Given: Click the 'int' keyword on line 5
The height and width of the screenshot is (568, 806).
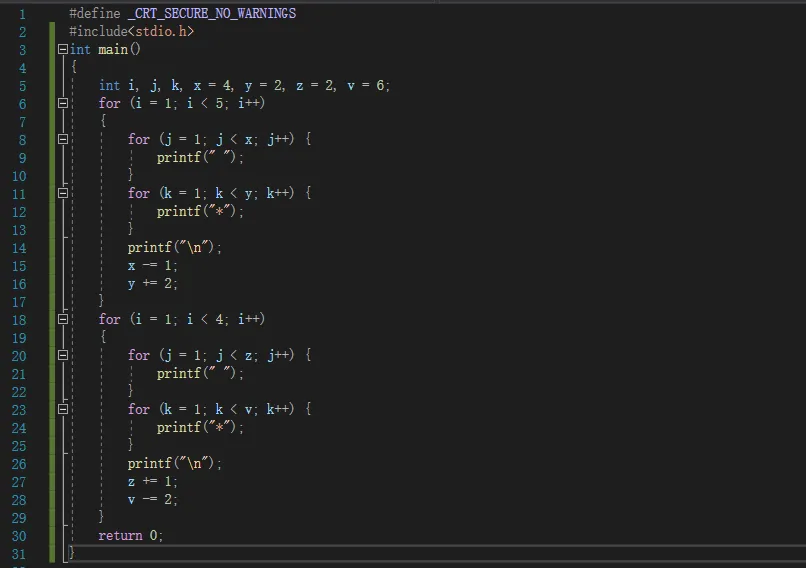Looking at the screenshot, I should (109, 85).
